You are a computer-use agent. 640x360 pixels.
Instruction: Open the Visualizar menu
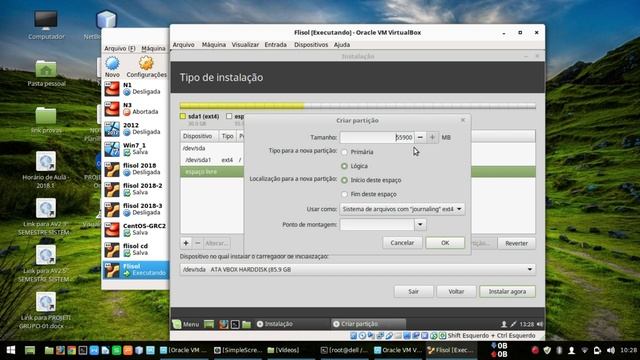pos(245,44)
